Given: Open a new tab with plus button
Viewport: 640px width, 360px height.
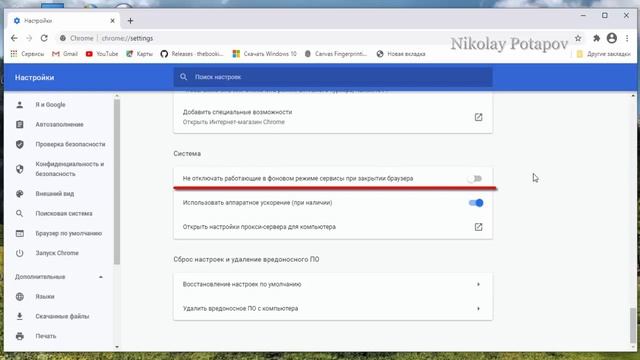Looking at the screenshot, I should (x=130, y=21).
